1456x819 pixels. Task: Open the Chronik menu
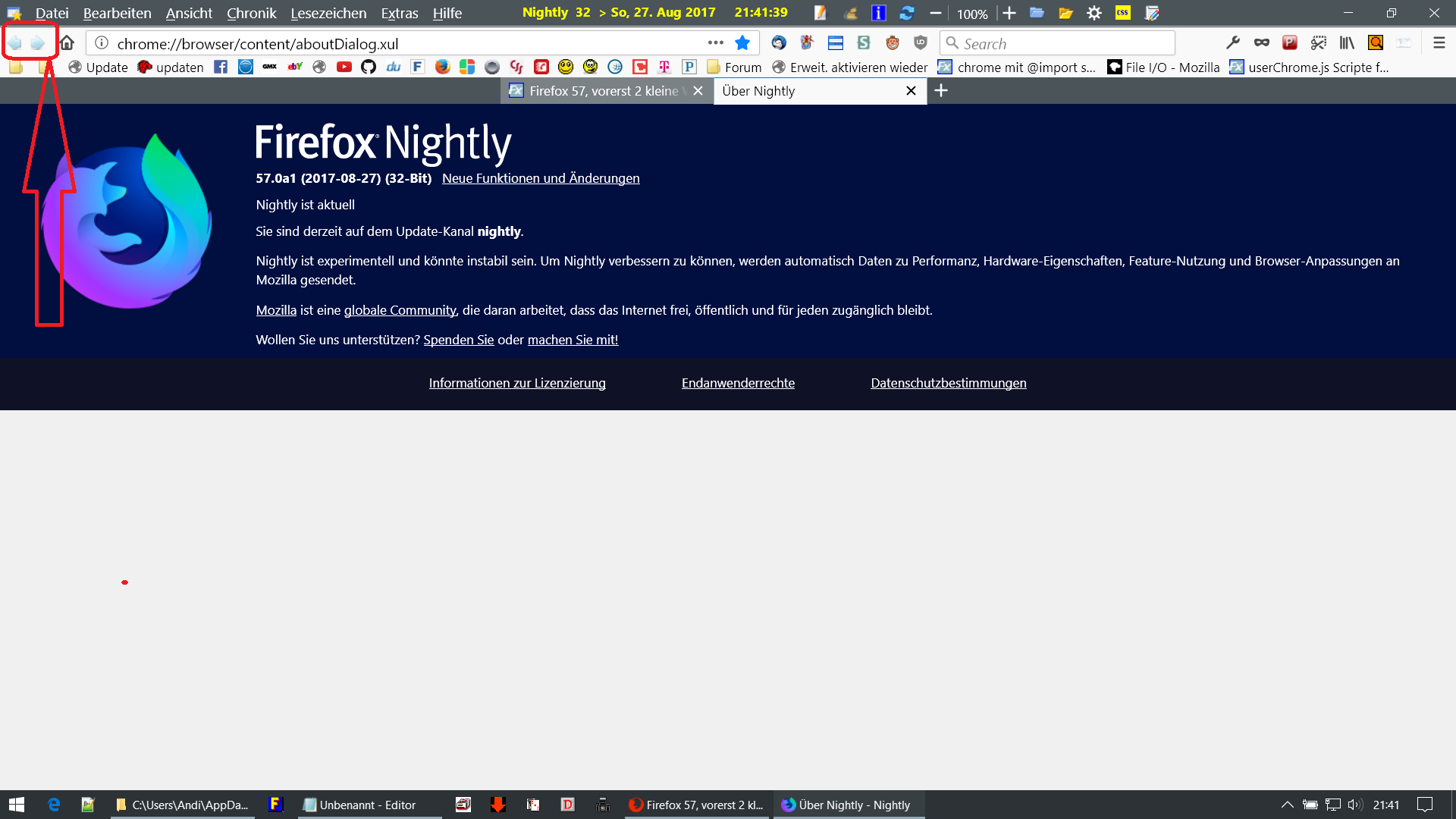click(251, 13)
